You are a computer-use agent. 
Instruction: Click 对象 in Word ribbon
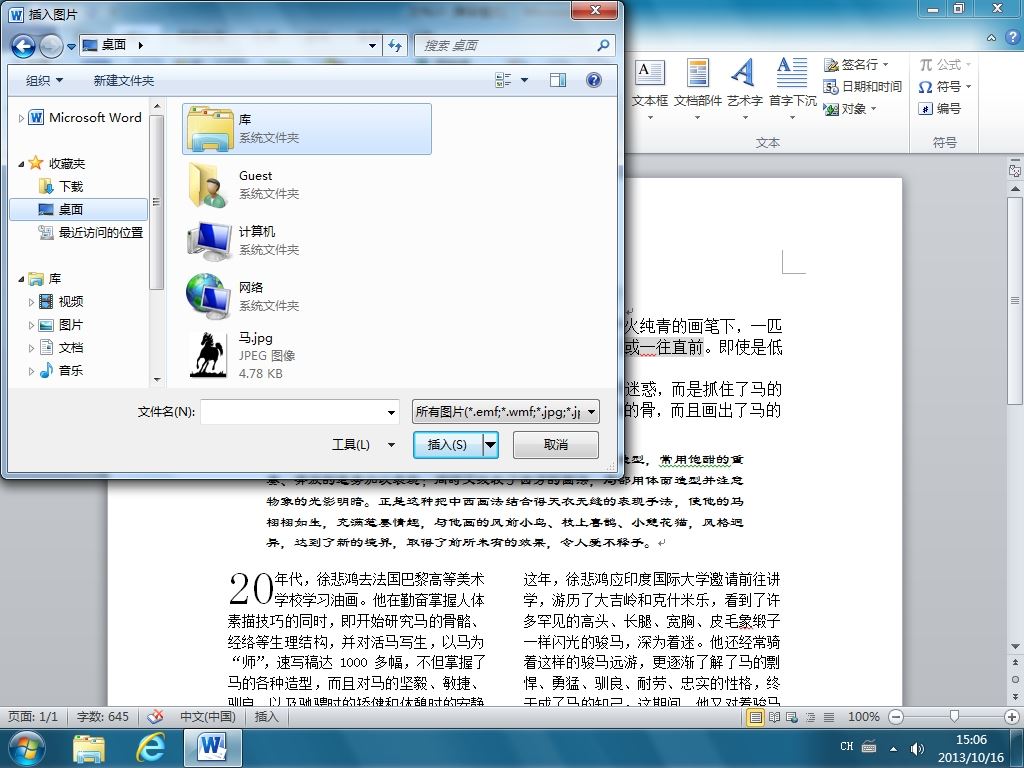click(x=850, y=109)
